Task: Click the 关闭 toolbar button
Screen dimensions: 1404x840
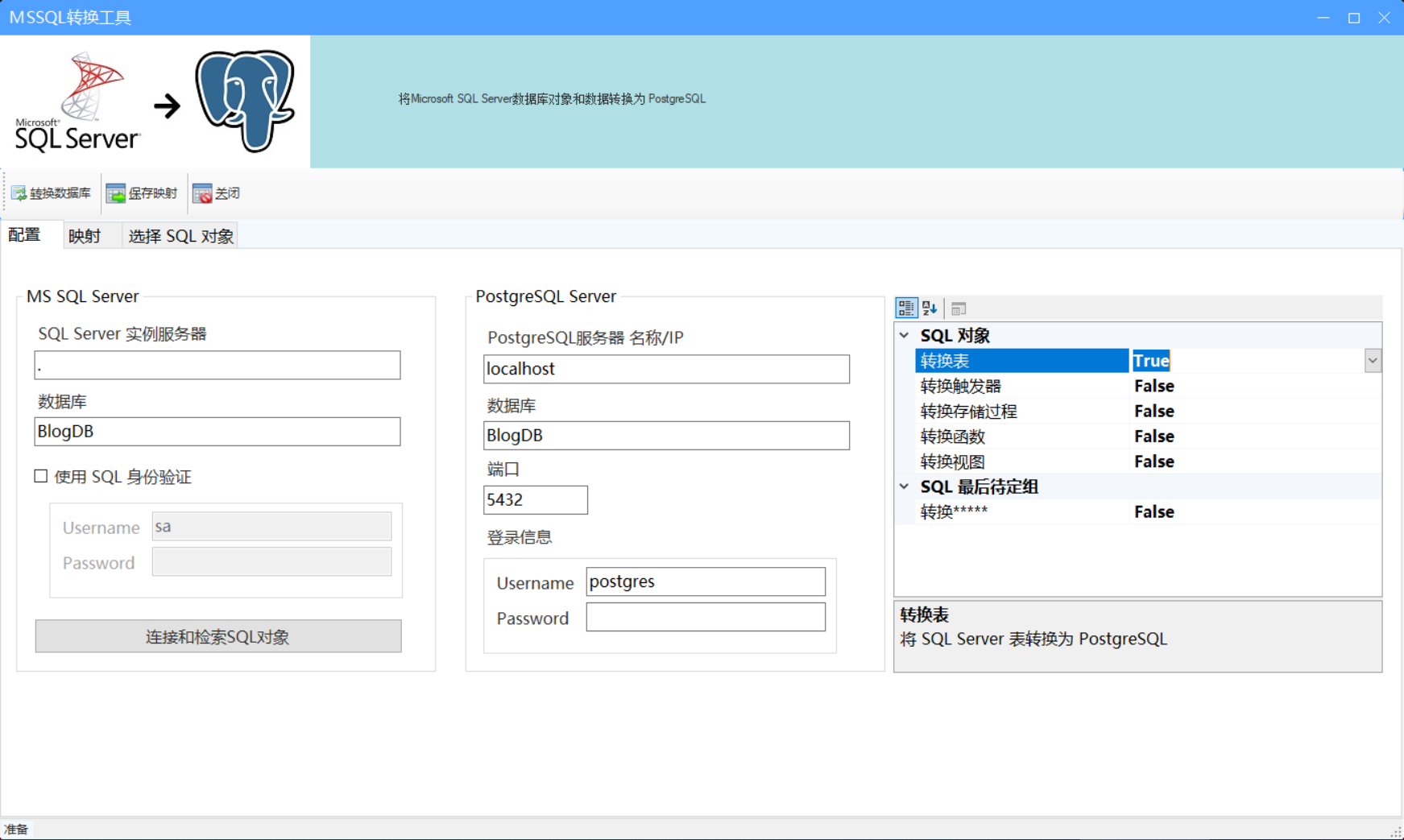Action: tap(217, 193)
